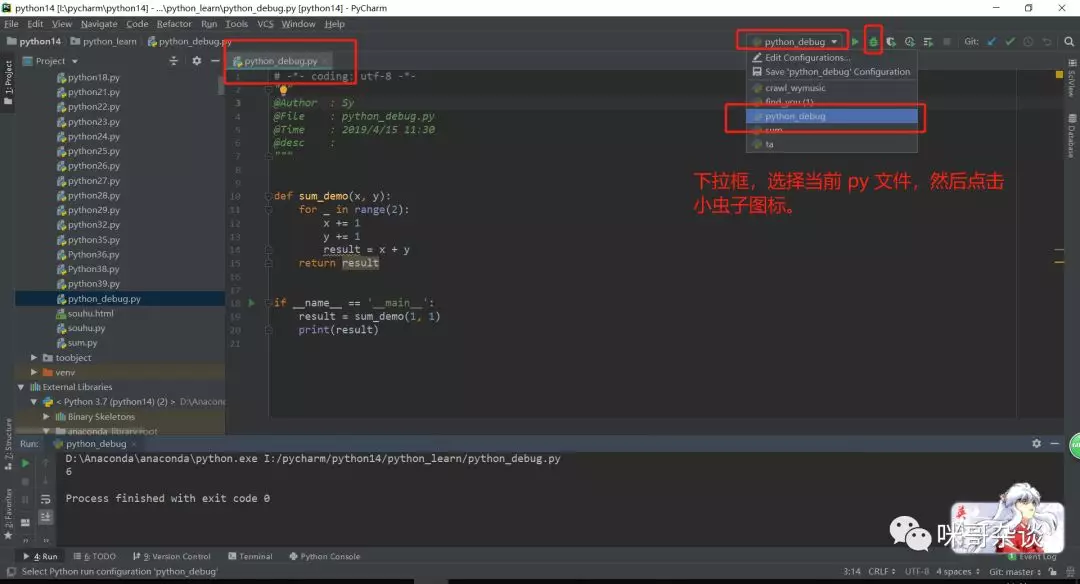The width and height of the screenshot is (1080, 584).
Task: Open the VCS menu
Action: (265, 23)
